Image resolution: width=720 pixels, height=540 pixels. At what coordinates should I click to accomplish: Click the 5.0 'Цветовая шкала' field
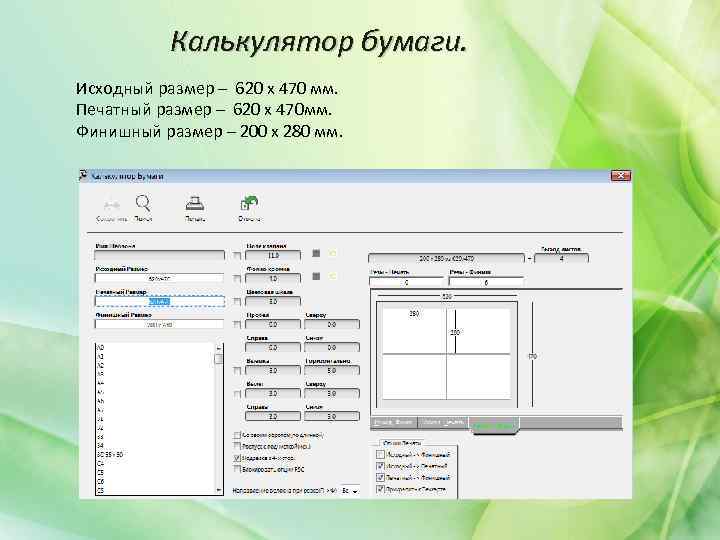pos(273,301)
